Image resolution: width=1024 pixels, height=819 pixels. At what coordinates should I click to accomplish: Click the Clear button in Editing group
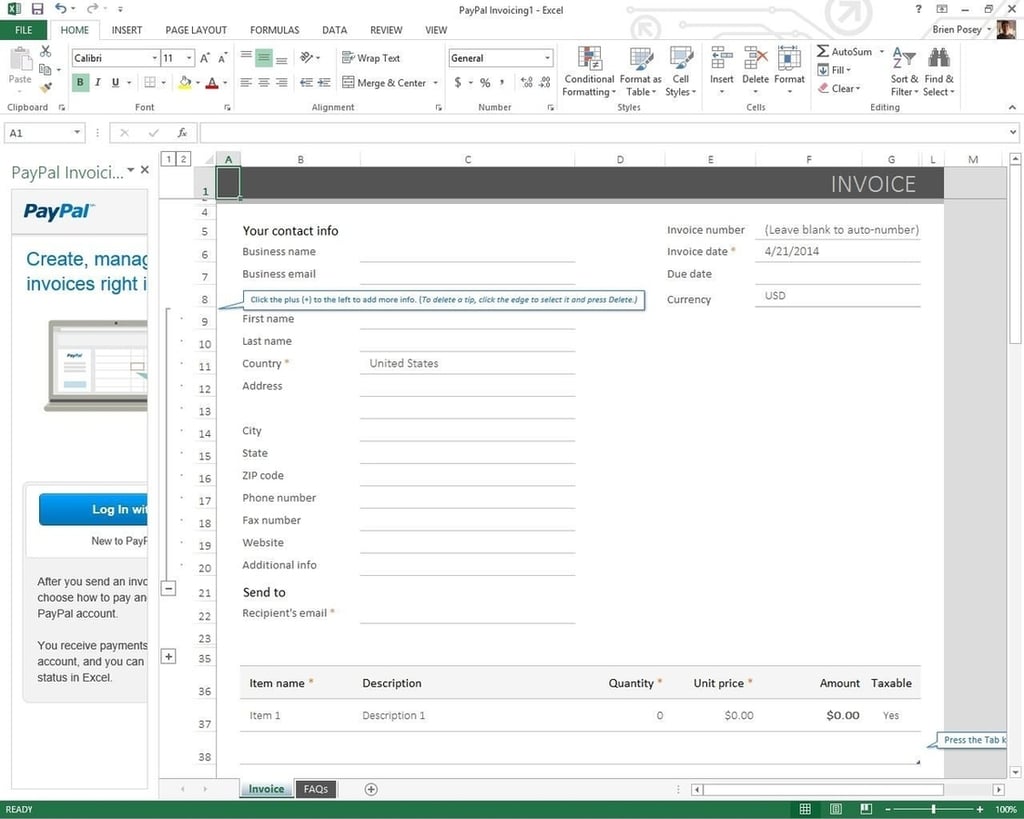(x=839, y=88)
